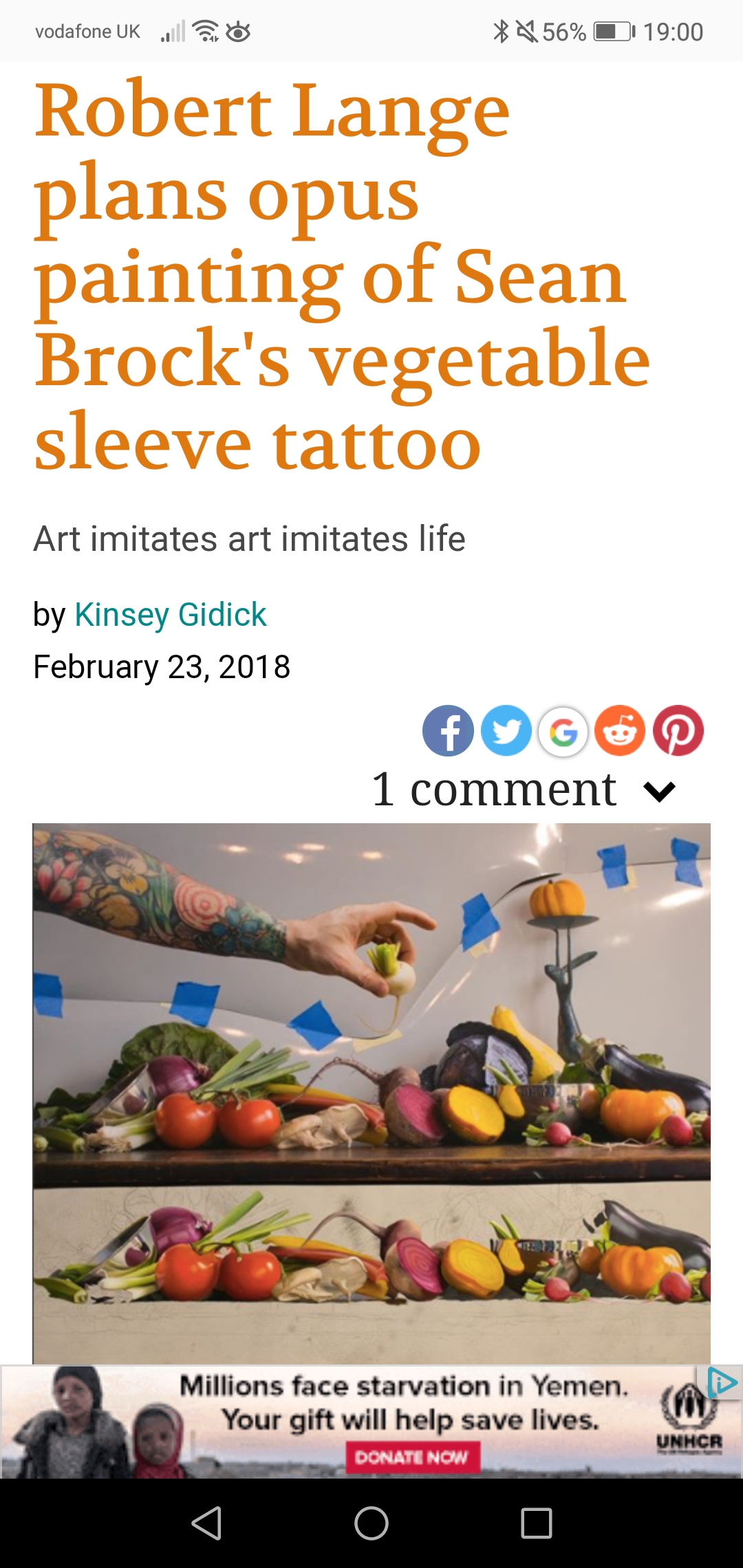Open Yemen starvation ad banner text
The height and width of the screenshot is (1568, 743).
(x=405, y=1403)
